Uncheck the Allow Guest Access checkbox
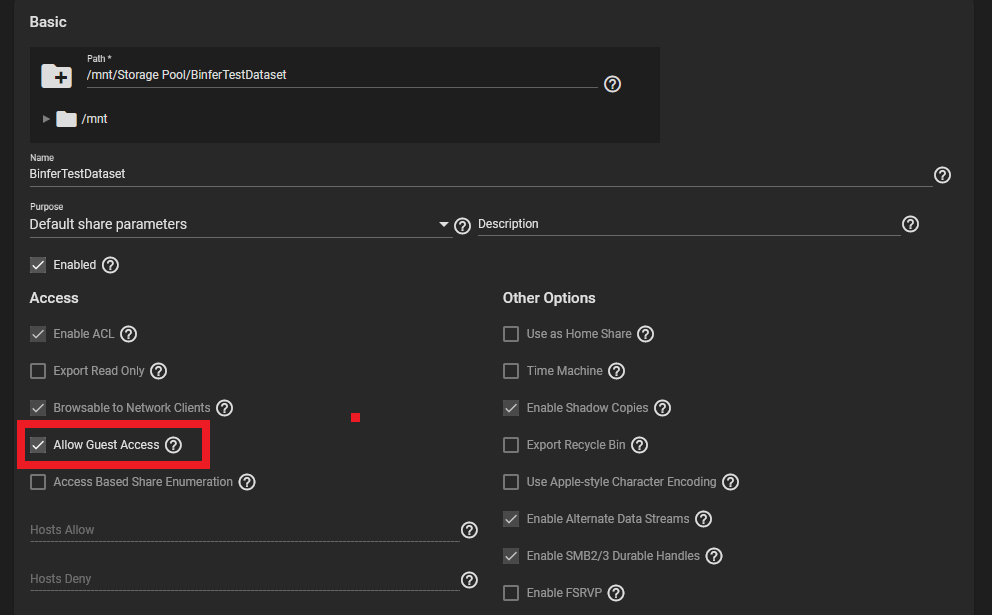 click(38, 445)
